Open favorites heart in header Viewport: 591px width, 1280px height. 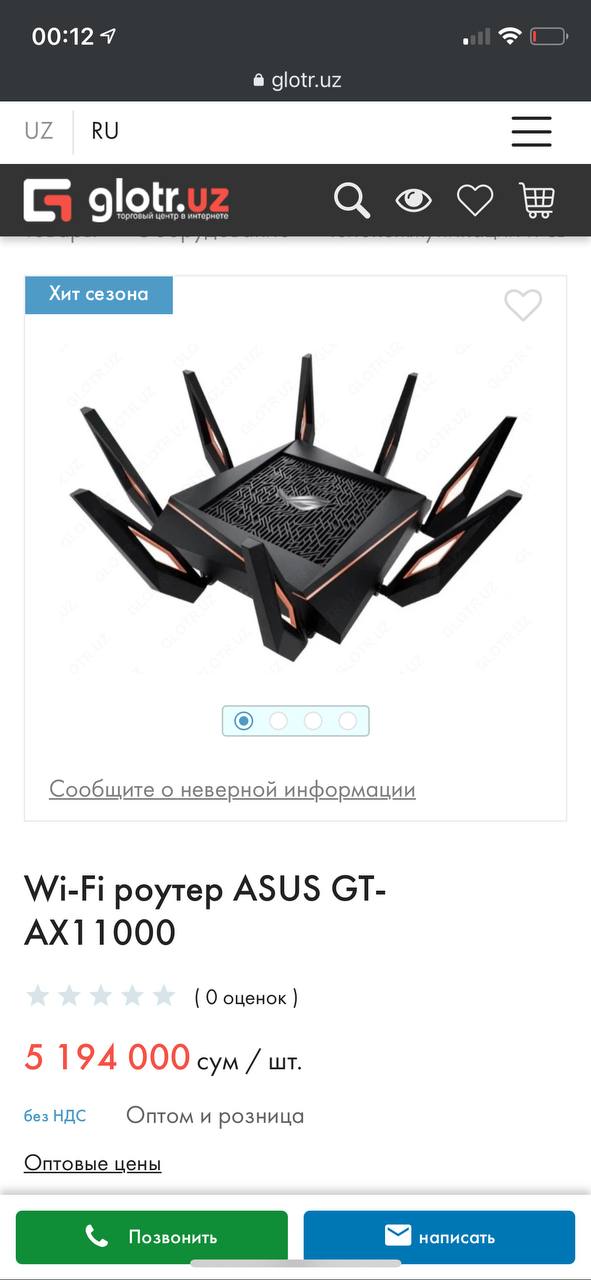click(x=475, y=200)
